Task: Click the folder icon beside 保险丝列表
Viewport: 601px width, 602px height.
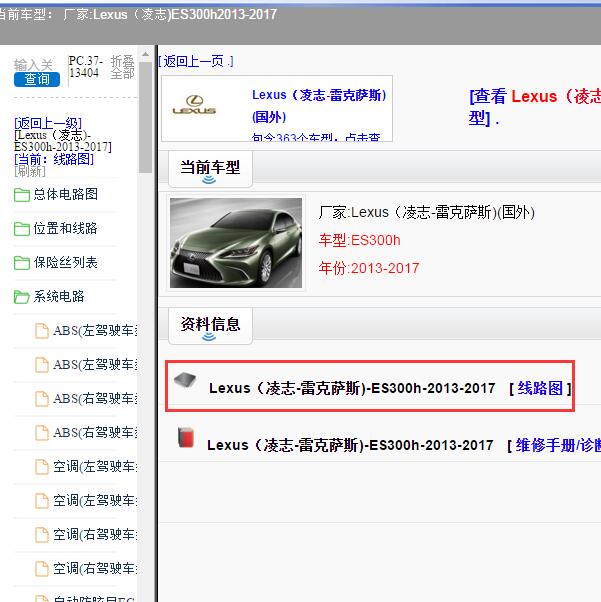Action: 22,263
